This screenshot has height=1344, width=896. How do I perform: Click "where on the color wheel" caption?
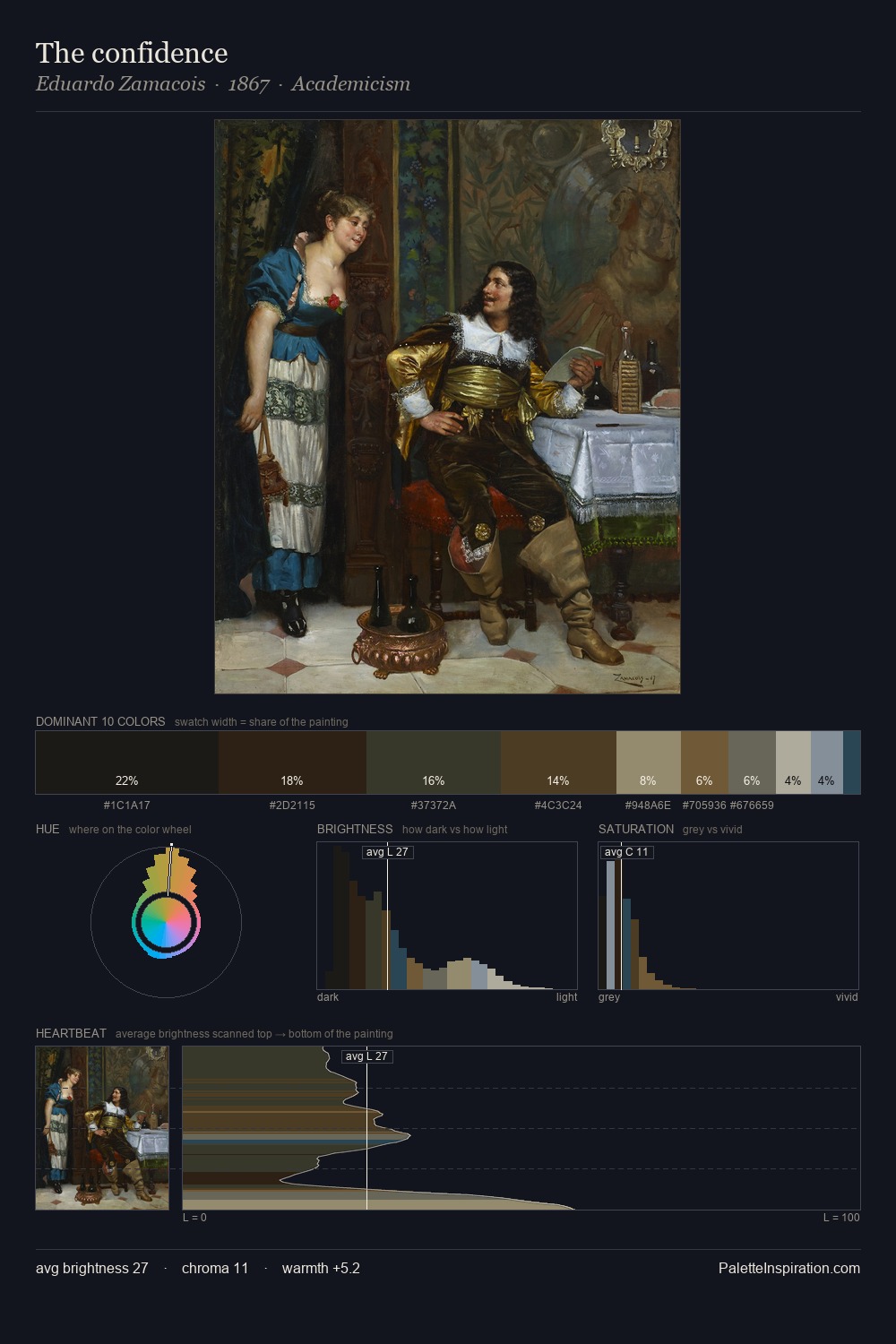(x=130, y=830)
